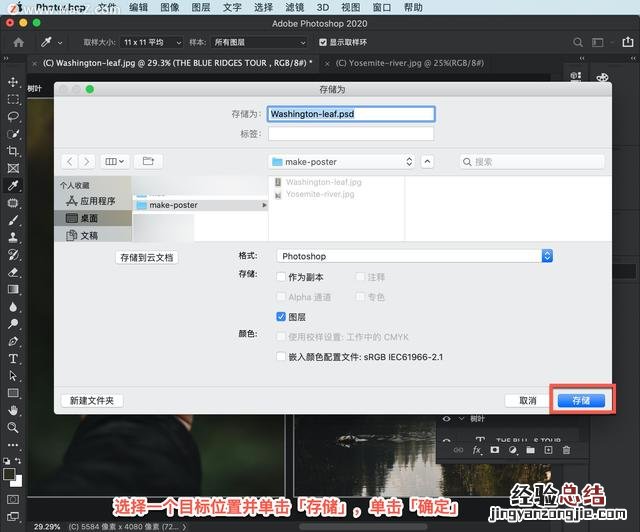Select the Move tool in toolbar
640x532 pixels.
13,82
